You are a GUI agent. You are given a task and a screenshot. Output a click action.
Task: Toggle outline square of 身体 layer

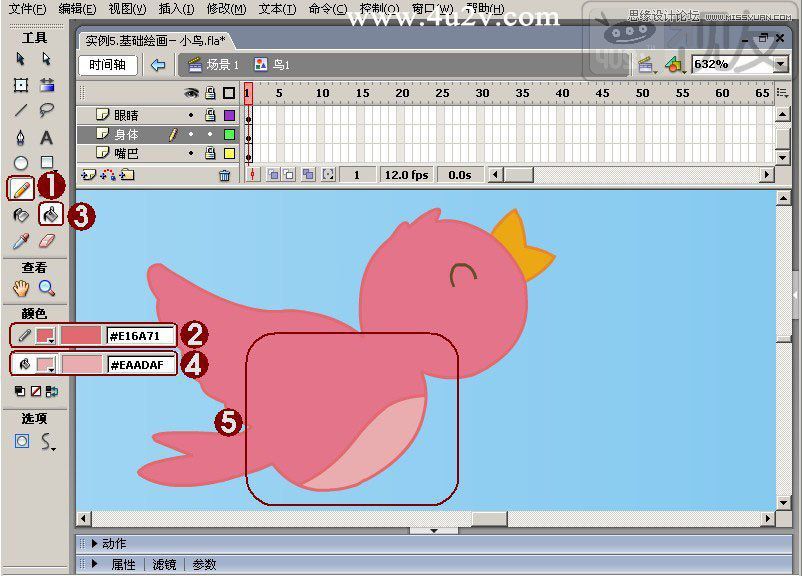tap(229, 135)
